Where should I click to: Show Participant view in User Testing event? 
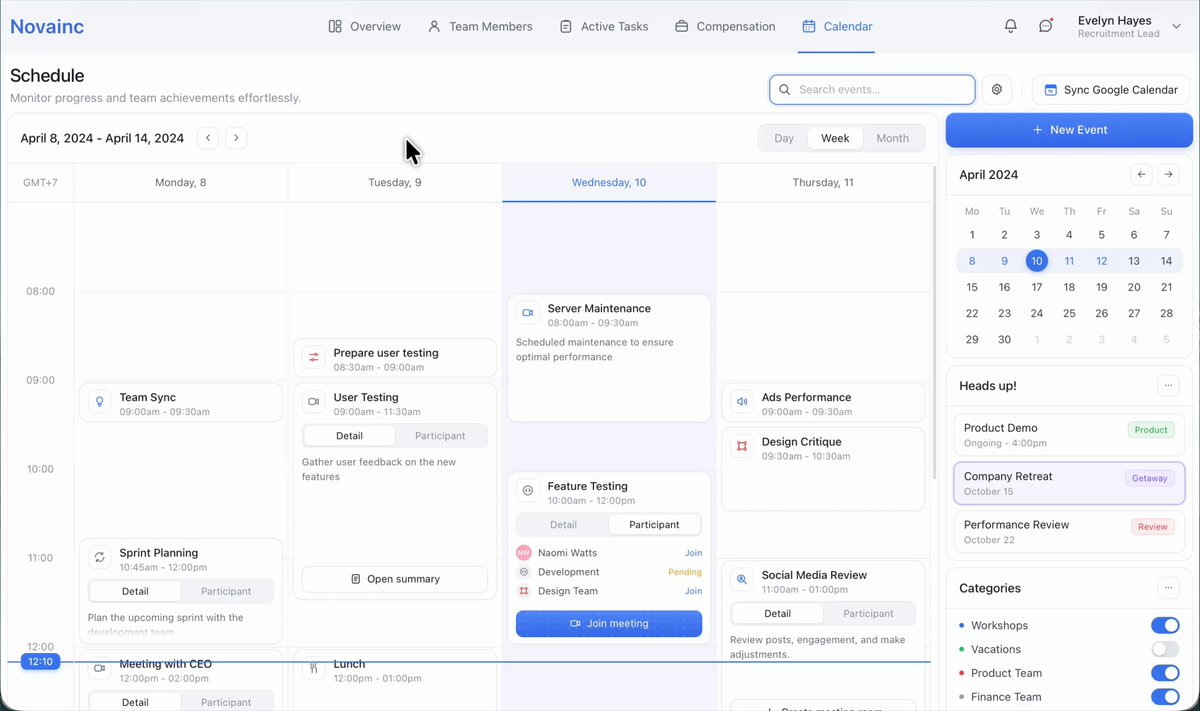pyautogui.click(x=440, y=436)
